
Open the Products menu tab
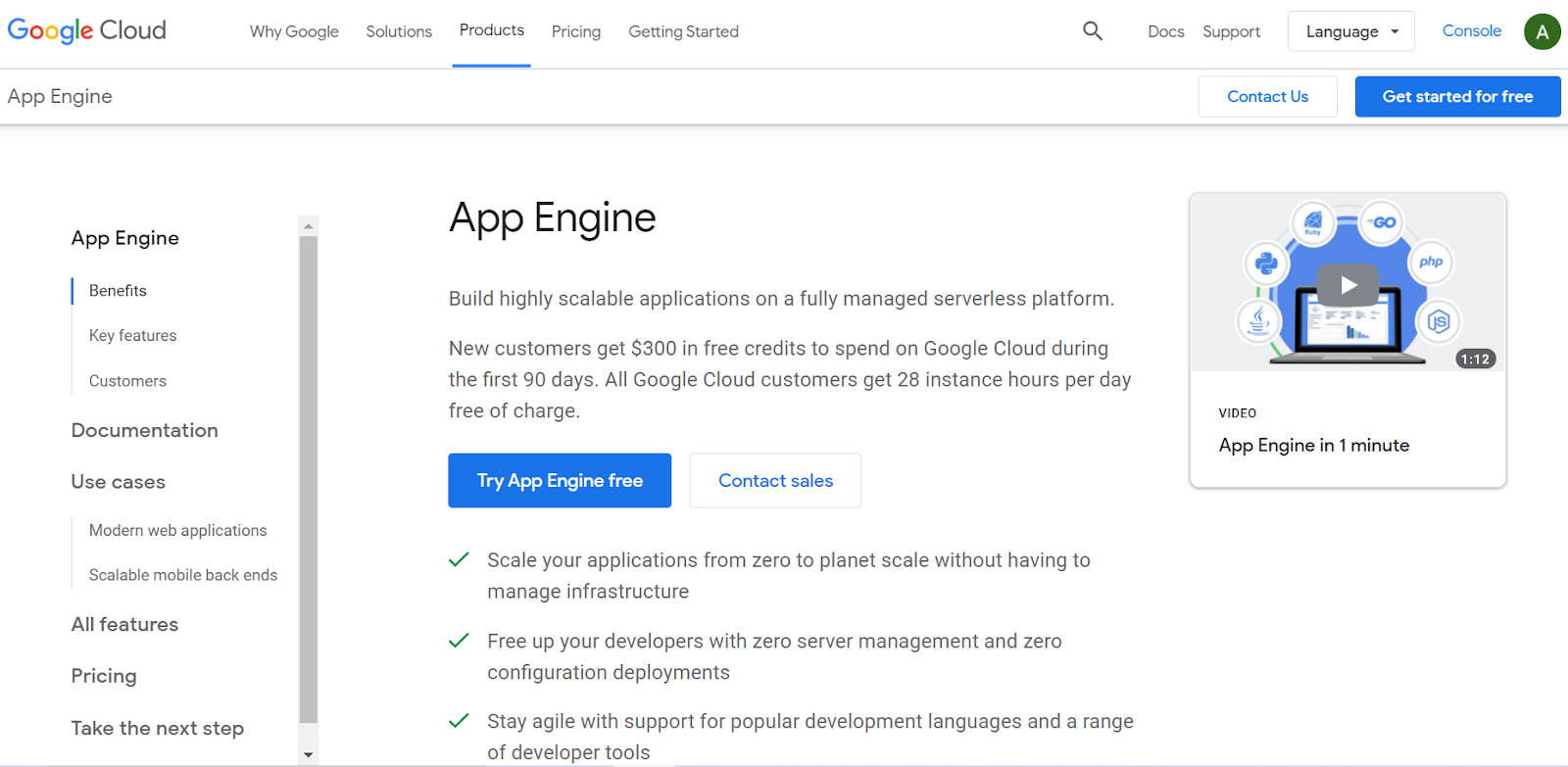[x=491, y=30]
